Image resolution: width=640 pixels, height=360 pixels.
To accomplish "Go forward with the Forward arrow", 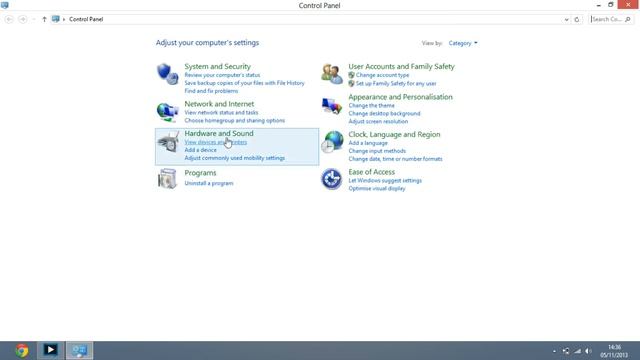I will 22,19.
